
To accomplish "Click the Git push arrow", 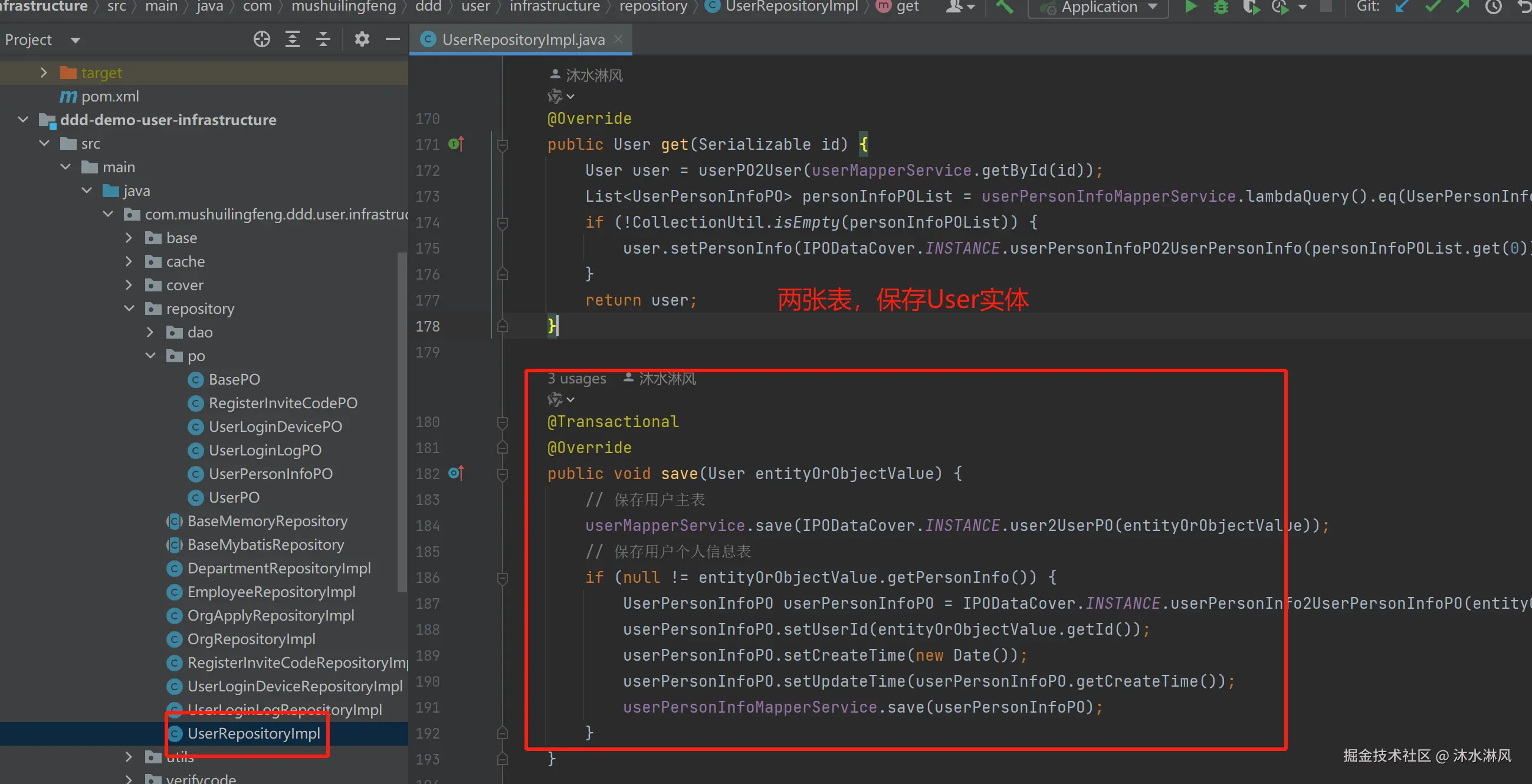I will [1462, 7].
